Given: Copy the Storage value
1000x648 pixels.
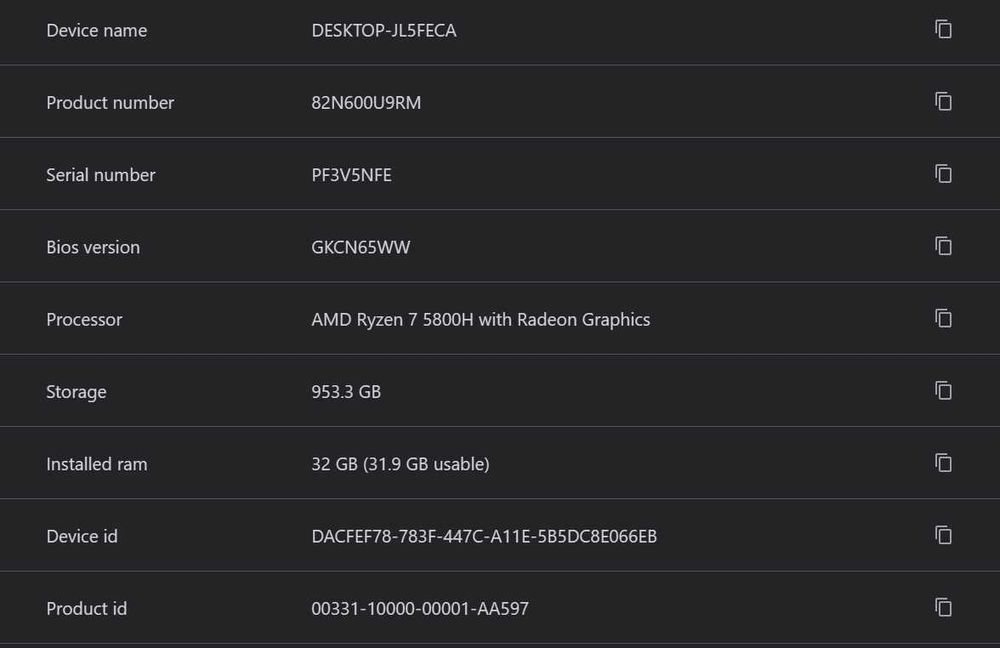Looking at the screenshot, I should 943,391.
